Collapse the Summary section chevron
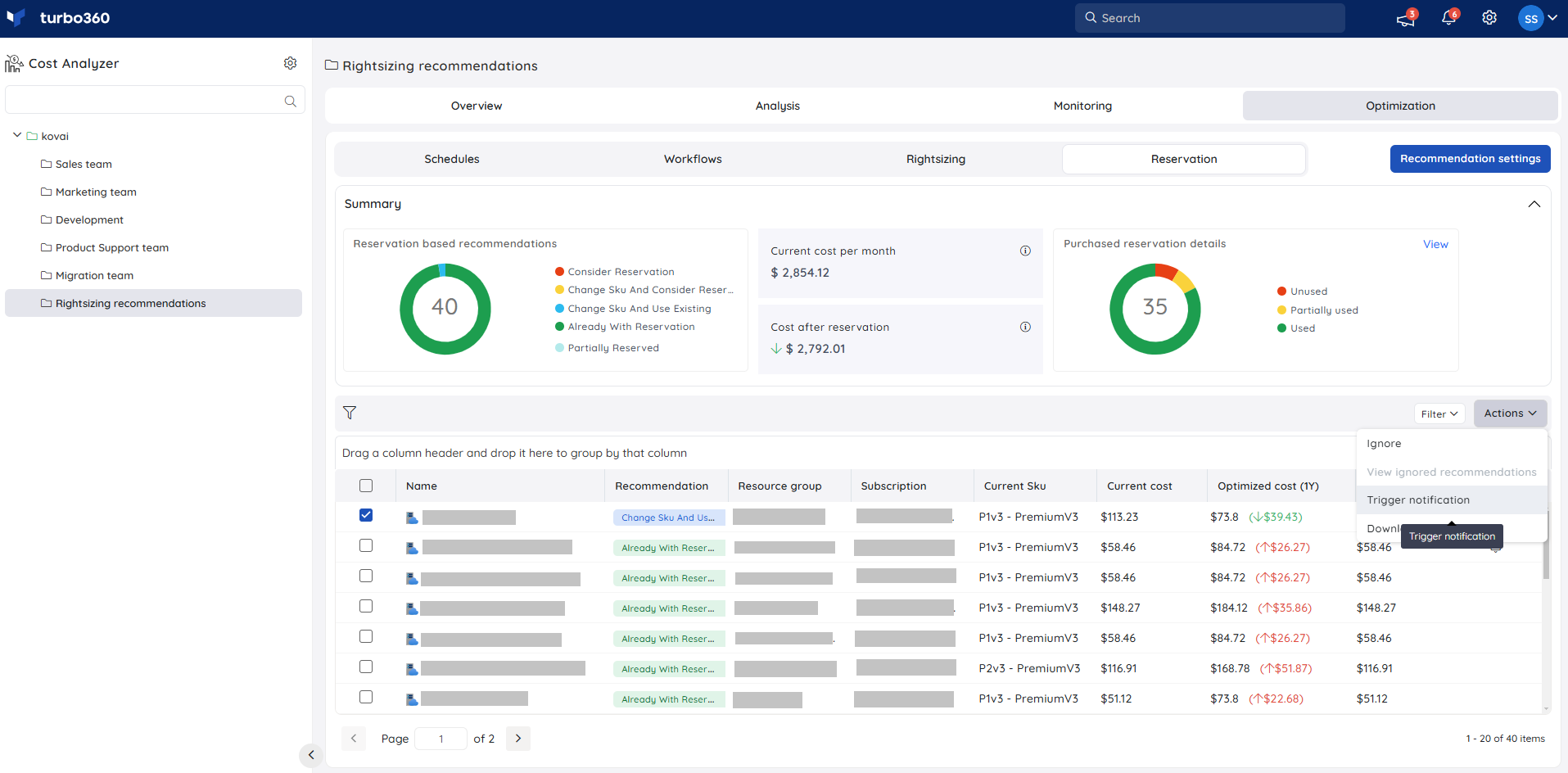1568x773 pixels. point(1534,204)
